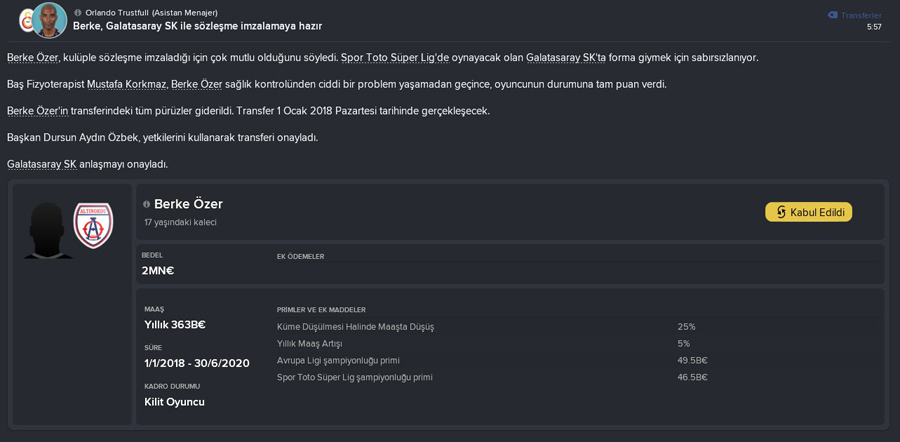Viewport: 900px width, 442px height.
Task: Open Galatasaray SK link in last line
Action: tap(42, 164)
